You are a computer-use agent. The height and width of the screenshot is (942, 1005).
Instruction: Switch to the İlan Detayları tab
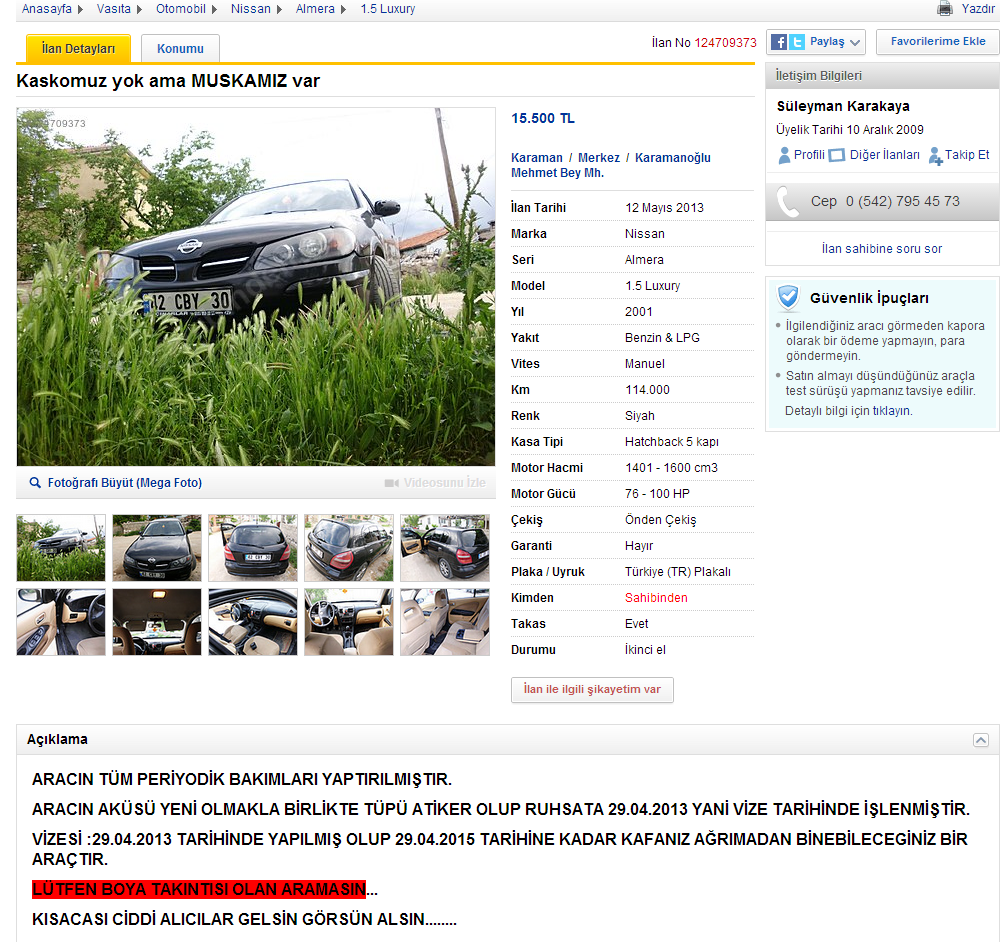pos(78,49)
